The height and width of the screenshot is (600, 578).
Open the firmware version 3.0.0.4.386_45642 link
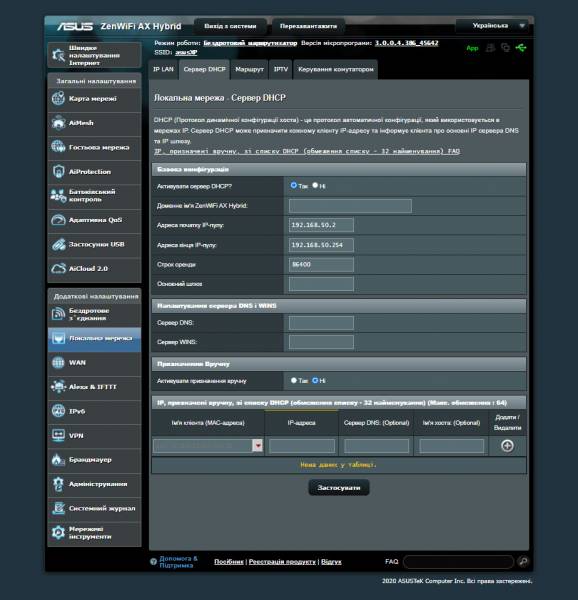(406, 43)
